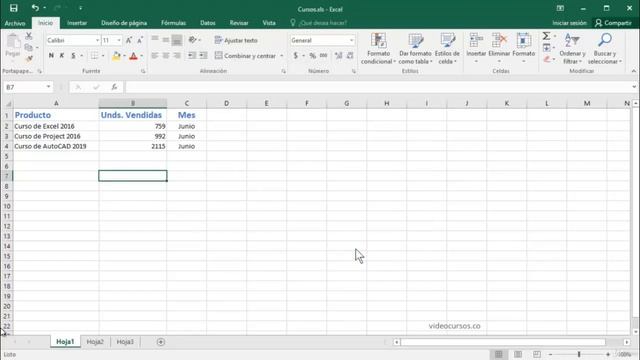
Task: Expand the Combinar y centrar dropdown arrow
Action: point(282,56)
